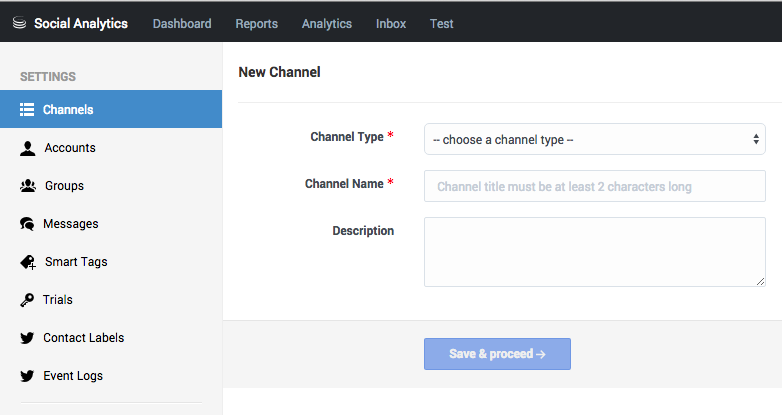Click the Trials key icon

27,300
